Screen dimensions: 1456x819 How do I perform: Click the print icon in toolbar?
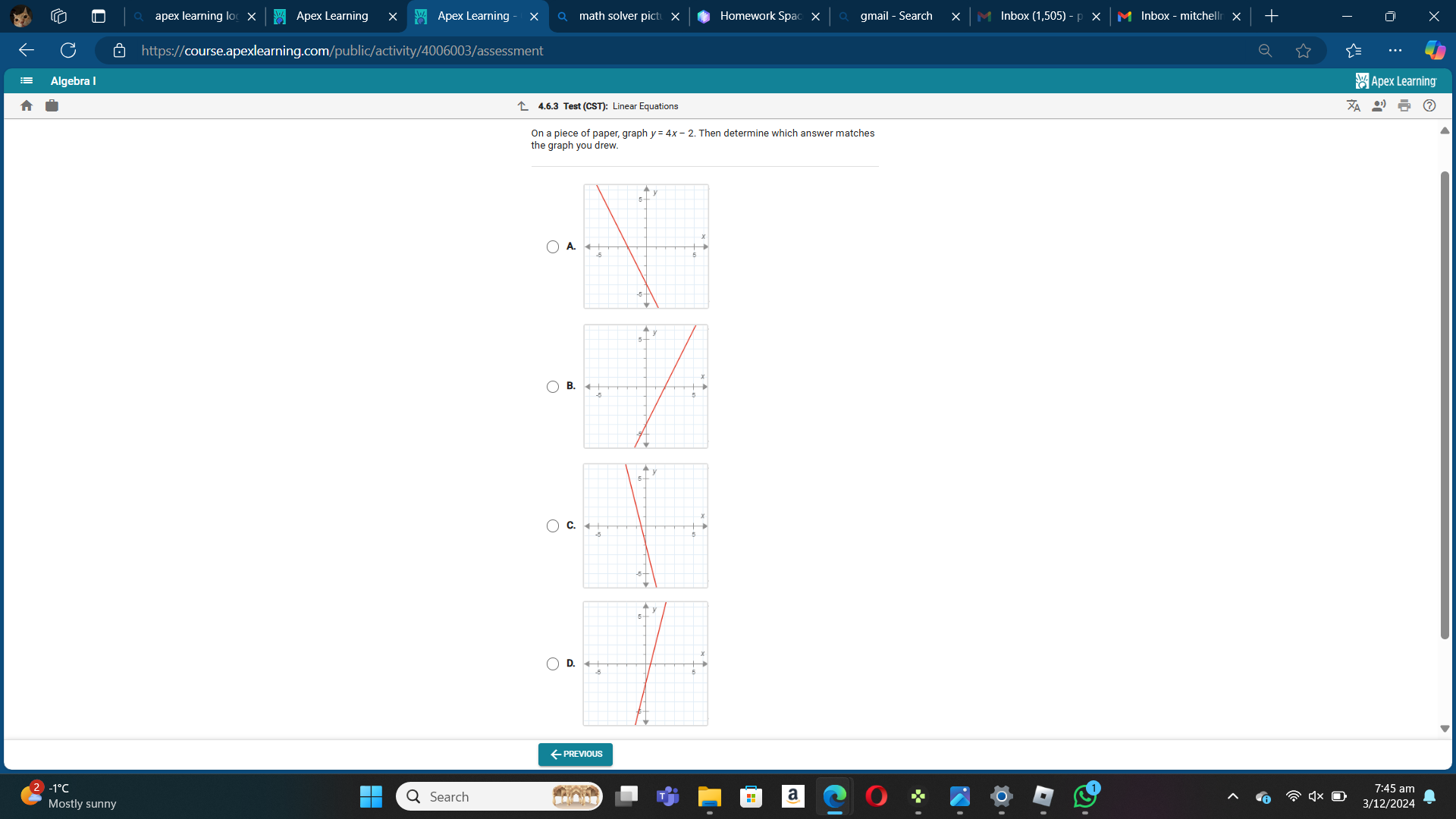coord(1407,106)
